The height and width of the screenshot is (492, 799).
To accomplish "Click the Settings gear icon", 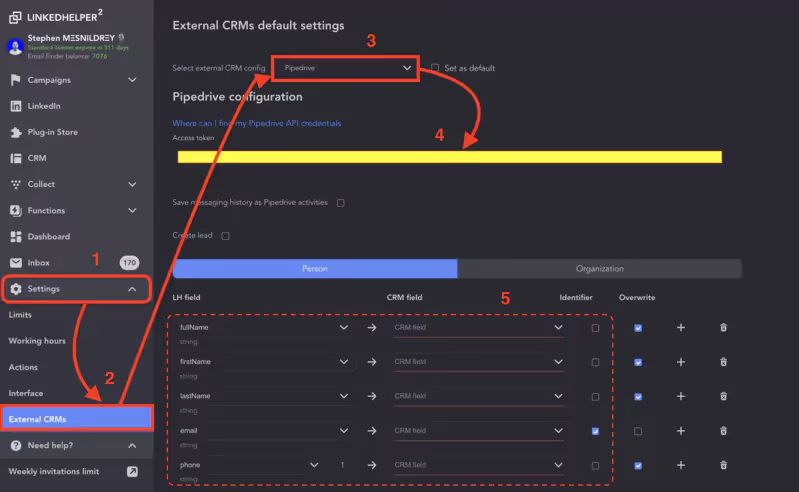I will (16, 289).
